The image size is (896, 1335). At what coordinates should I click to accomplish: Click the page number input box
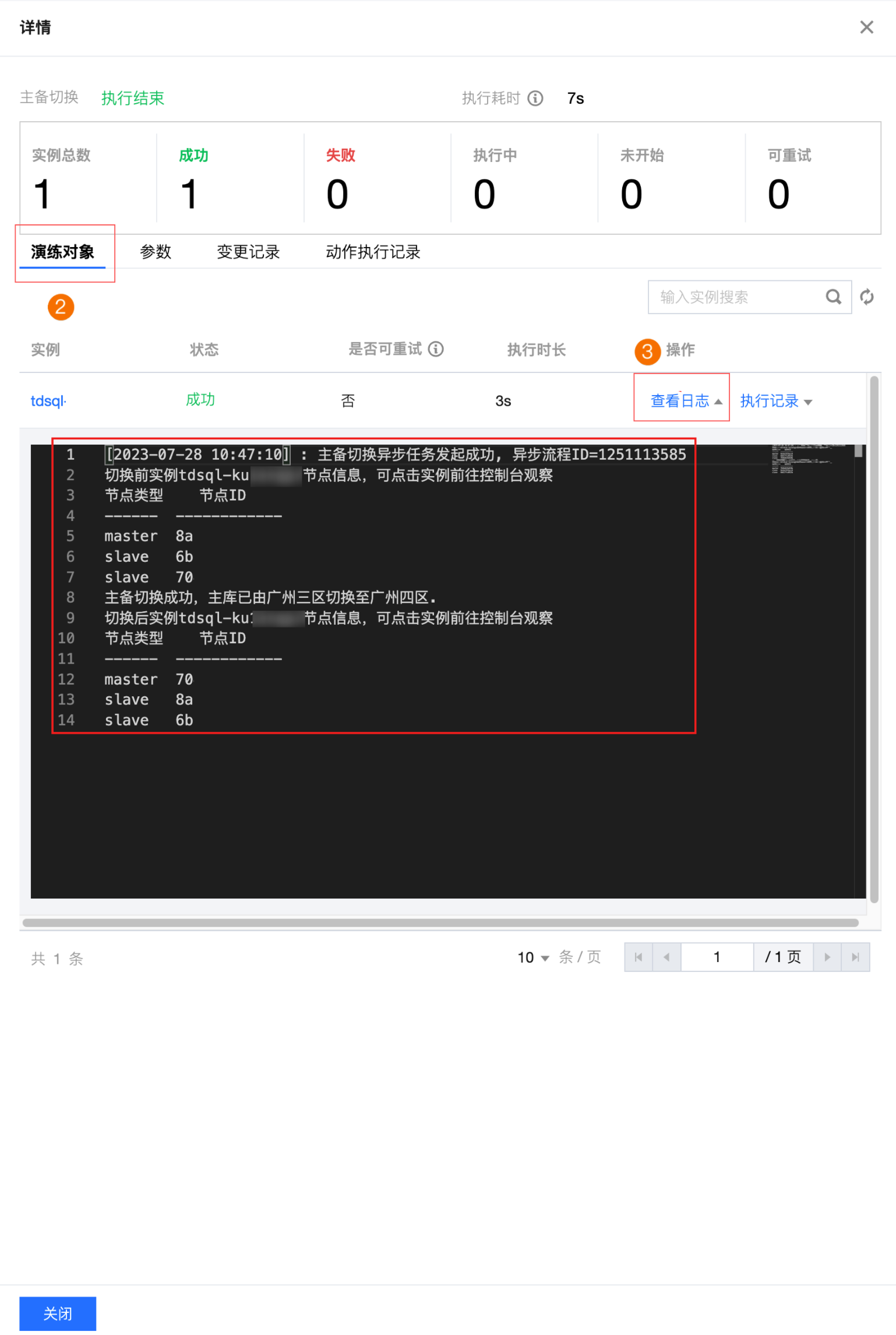[x=717, y=957]
